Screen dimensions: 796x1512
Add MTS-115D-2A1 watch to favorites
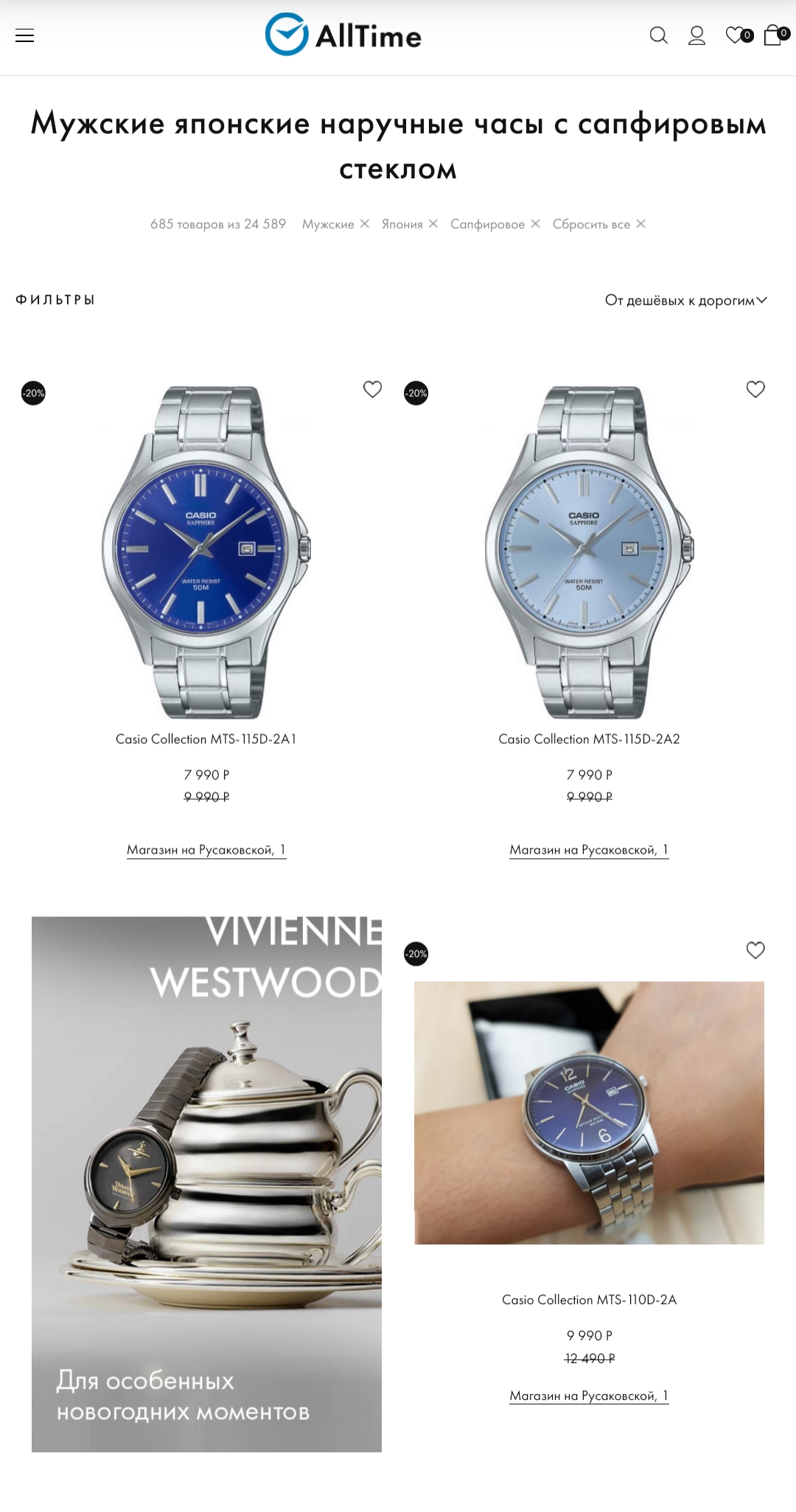pyautogui.click(x=373, y=389)
